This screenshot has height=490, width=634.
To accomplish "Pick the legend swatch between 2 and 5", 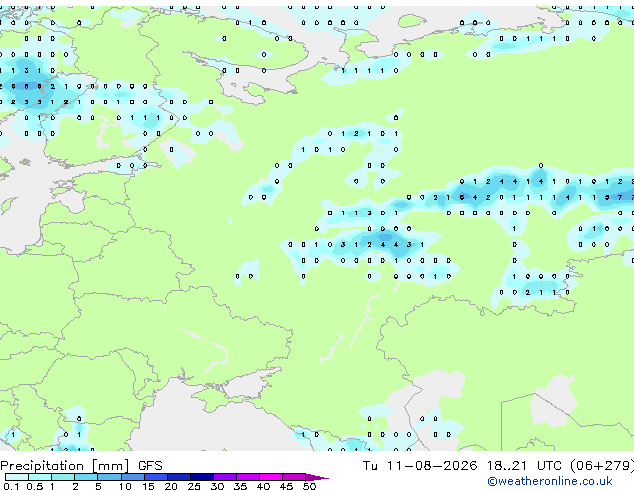I will 86,477.
